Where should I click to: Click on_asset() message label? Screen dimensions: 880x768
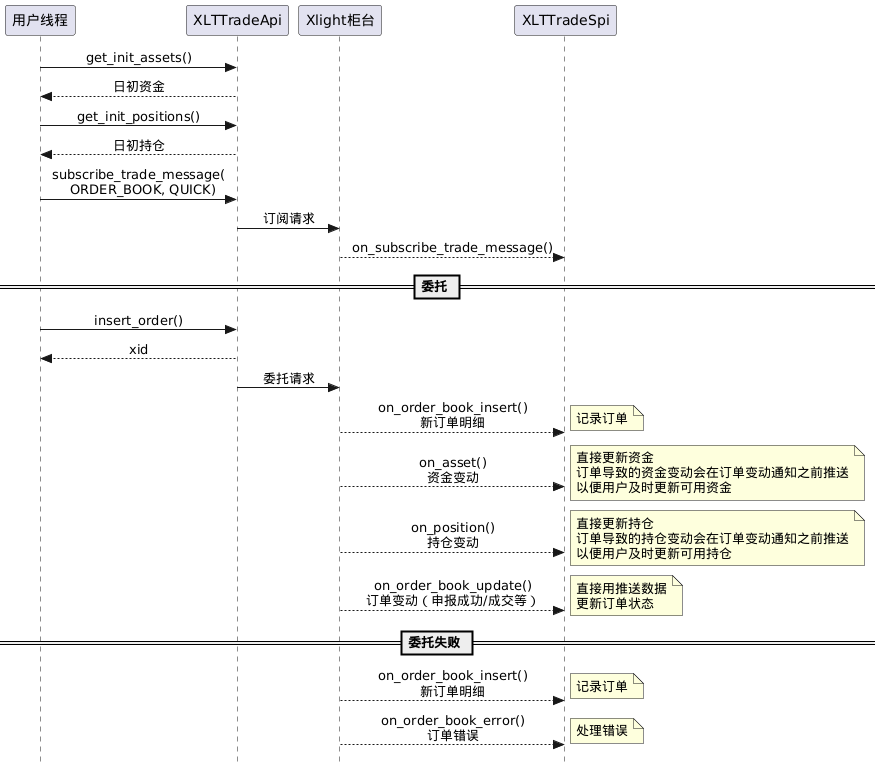[453, 463]
